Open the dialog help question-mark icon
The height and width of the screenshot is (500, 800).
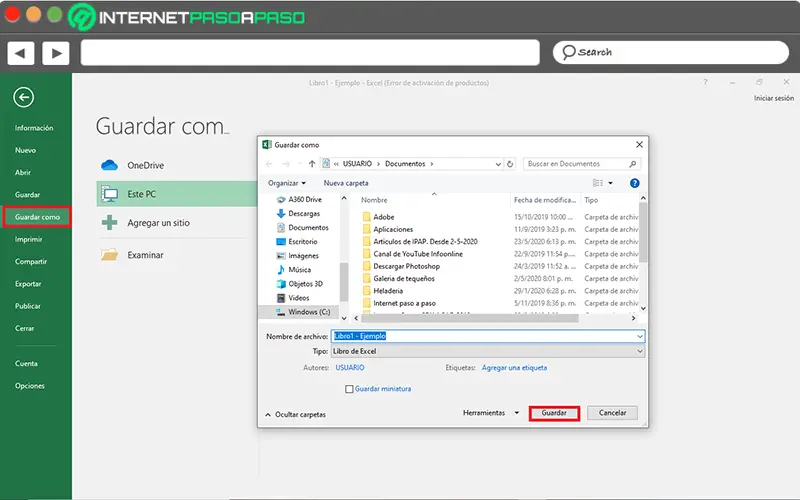tap(634, 183)
